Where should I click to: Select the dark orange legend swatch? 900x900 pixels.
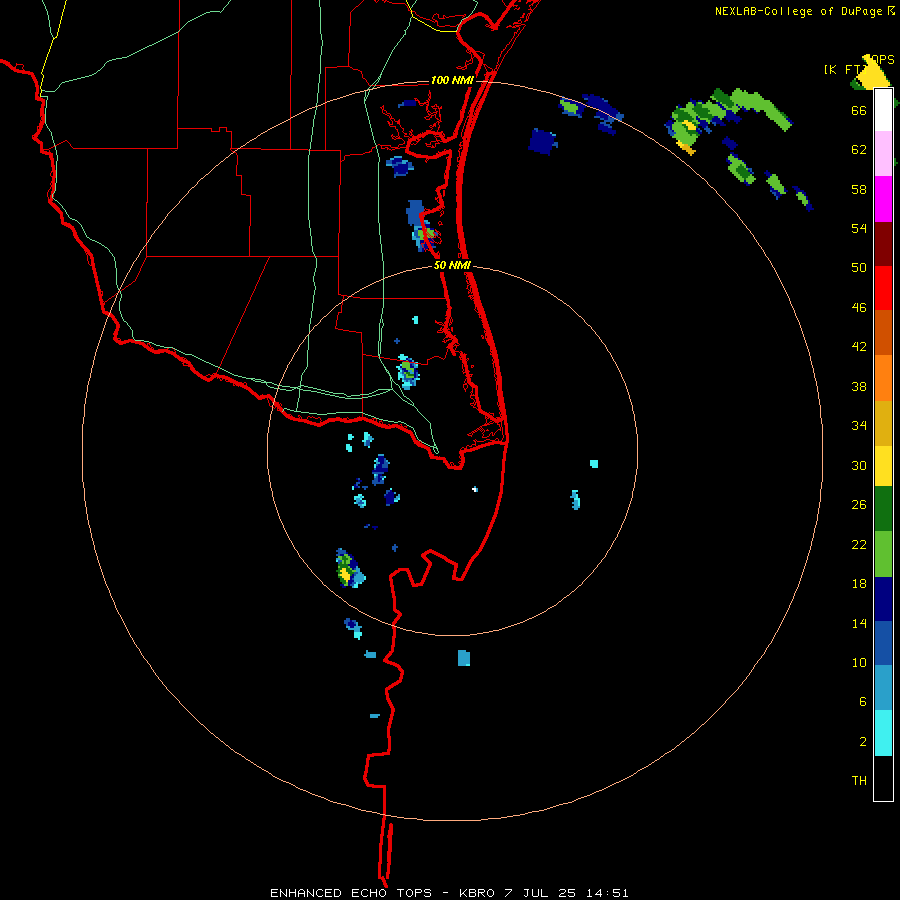coord(883,332)
